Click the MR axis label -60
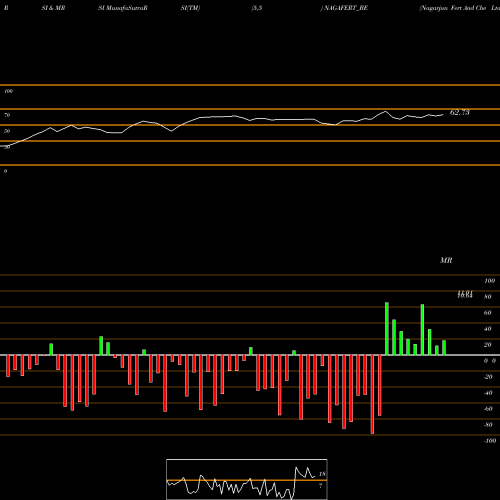Image resolution: width=500 pixels, height=500 pixels. [488, 409]
